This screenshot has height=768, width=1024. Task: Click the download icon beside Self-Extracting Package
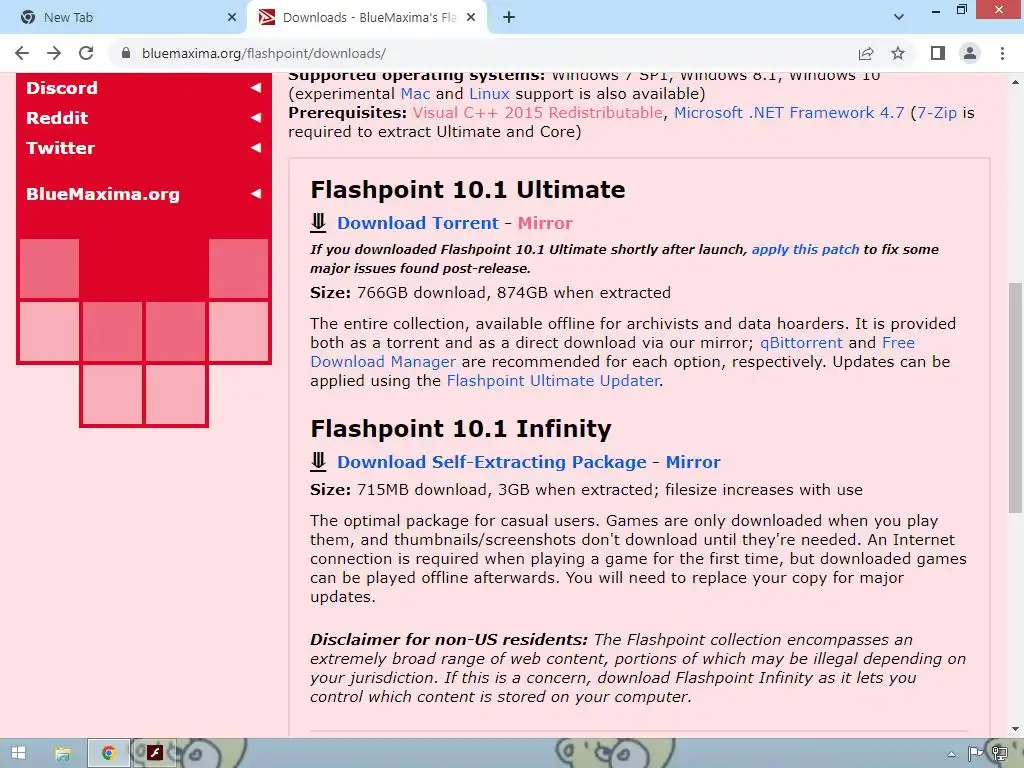(x=318, y=462)
